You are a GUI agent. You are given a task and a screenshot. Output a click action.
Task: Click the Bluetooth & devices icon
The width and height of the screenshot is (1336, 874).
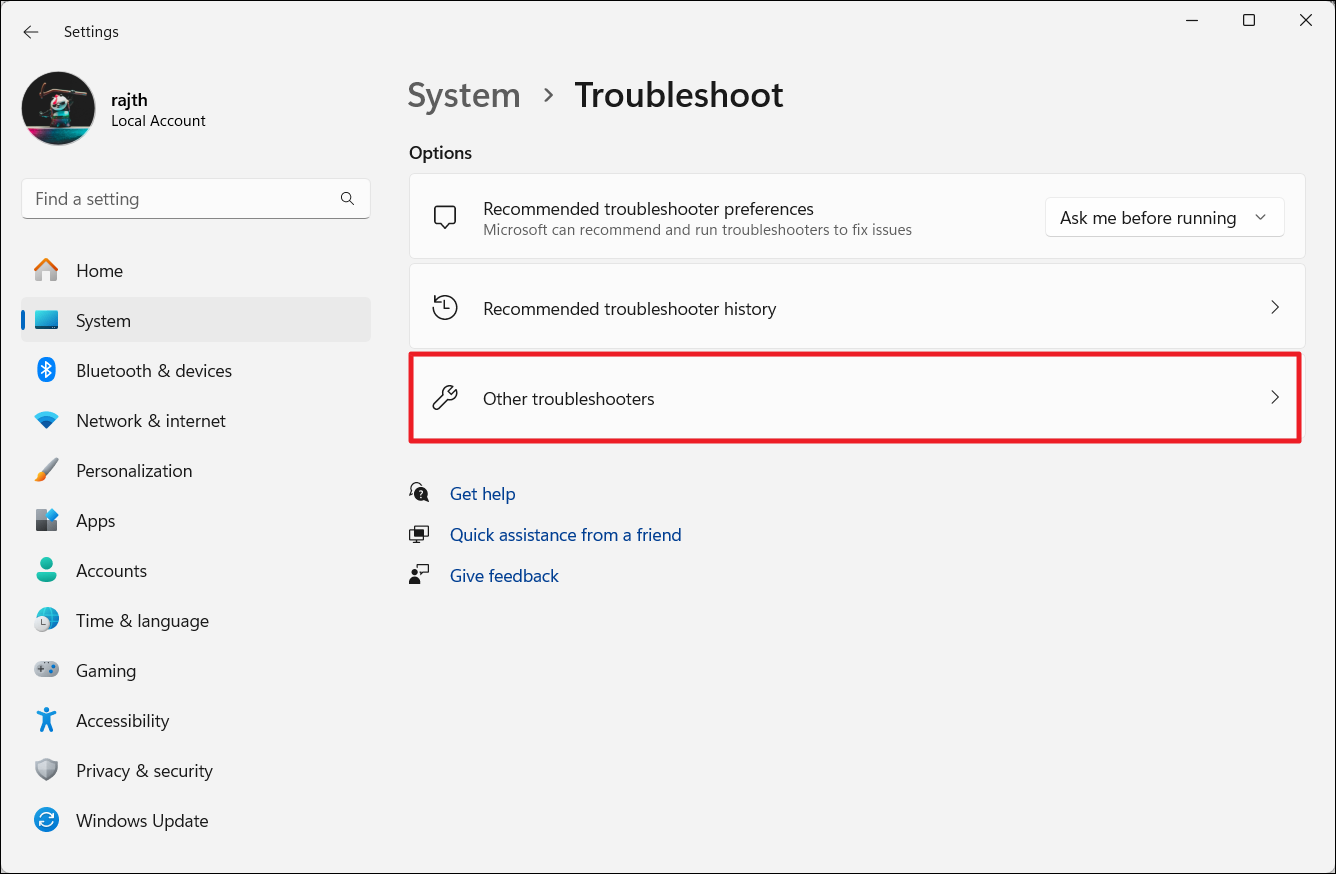pyautogui.click(x=46, y=370)
